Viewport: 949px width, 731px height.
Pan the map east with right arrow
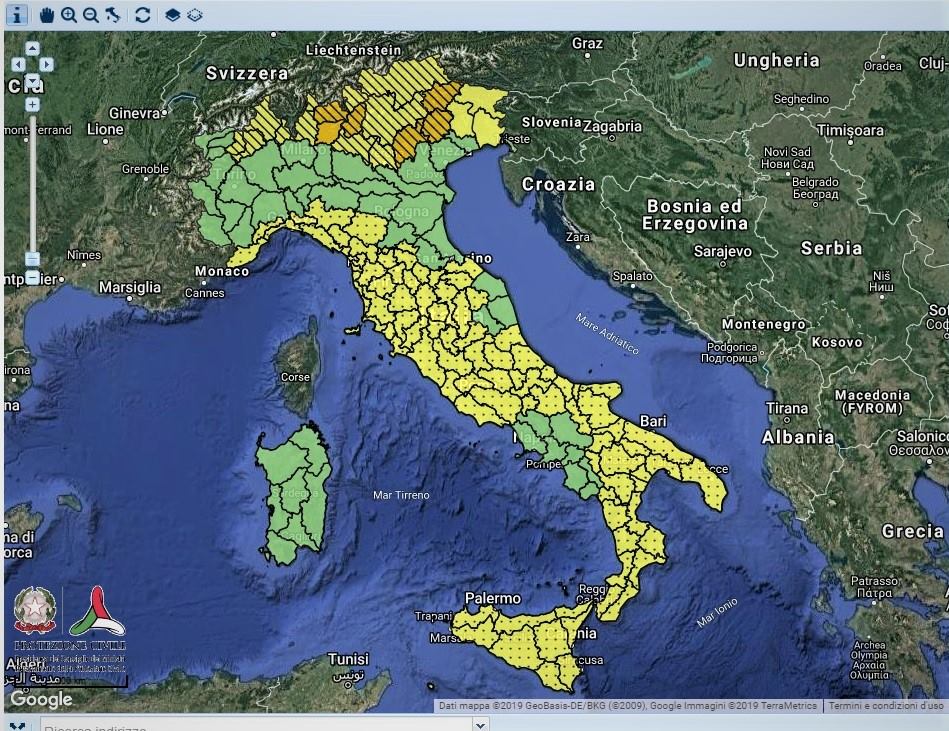[x=47, y=64]
